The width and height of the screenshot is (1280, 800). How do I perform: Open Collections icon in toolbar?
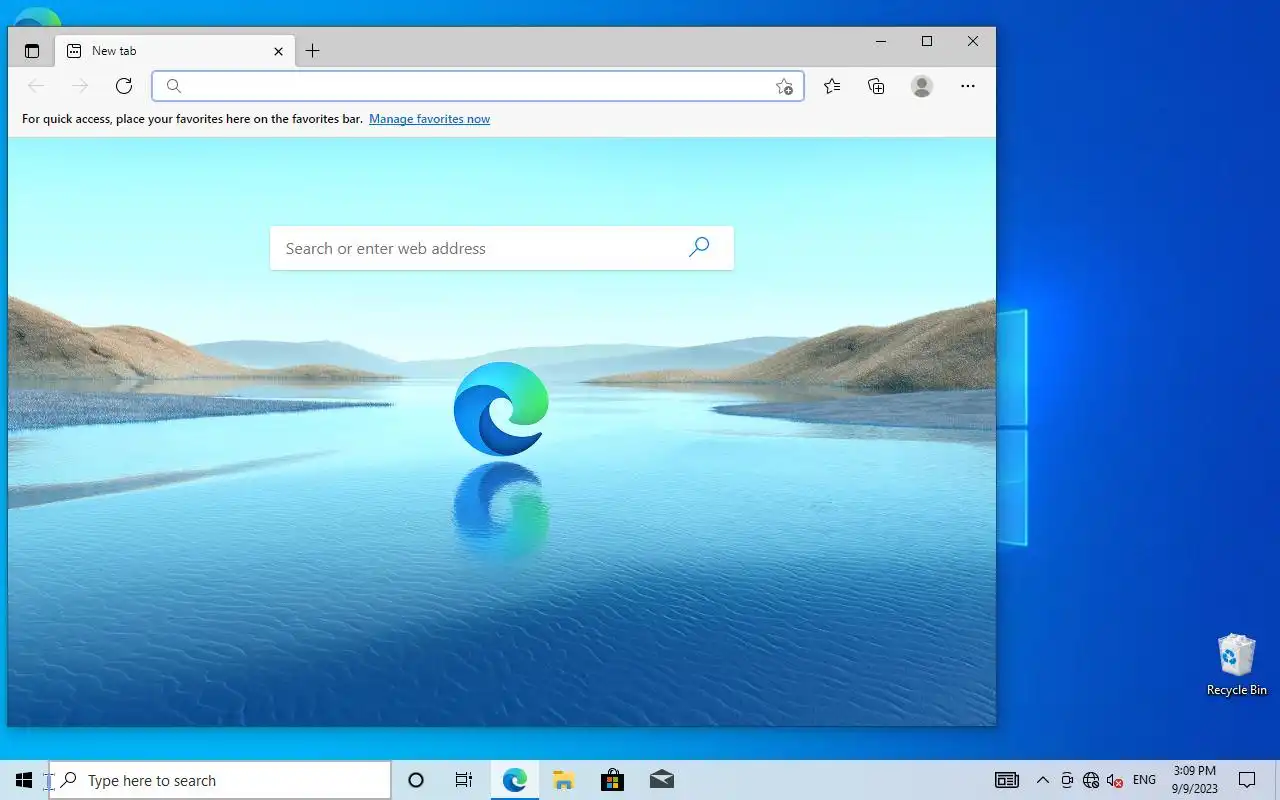click(x=876, y=86)
